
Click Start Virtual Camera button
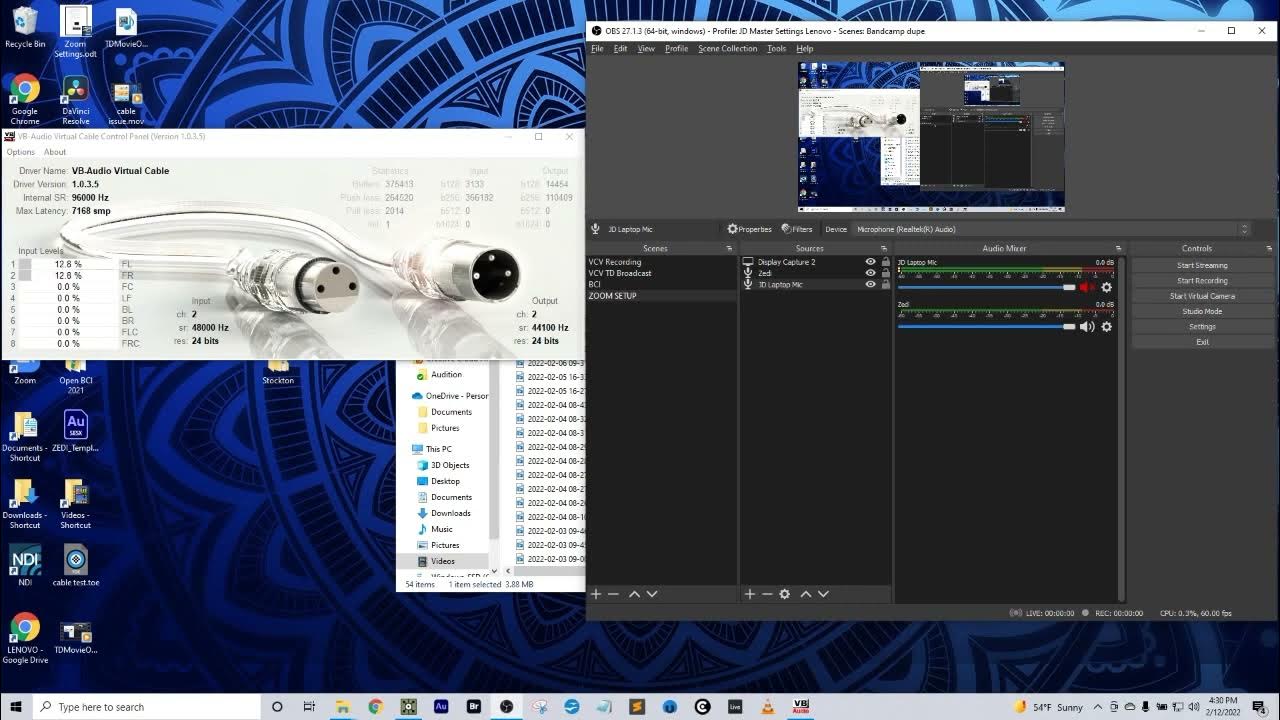point(1202,296)
